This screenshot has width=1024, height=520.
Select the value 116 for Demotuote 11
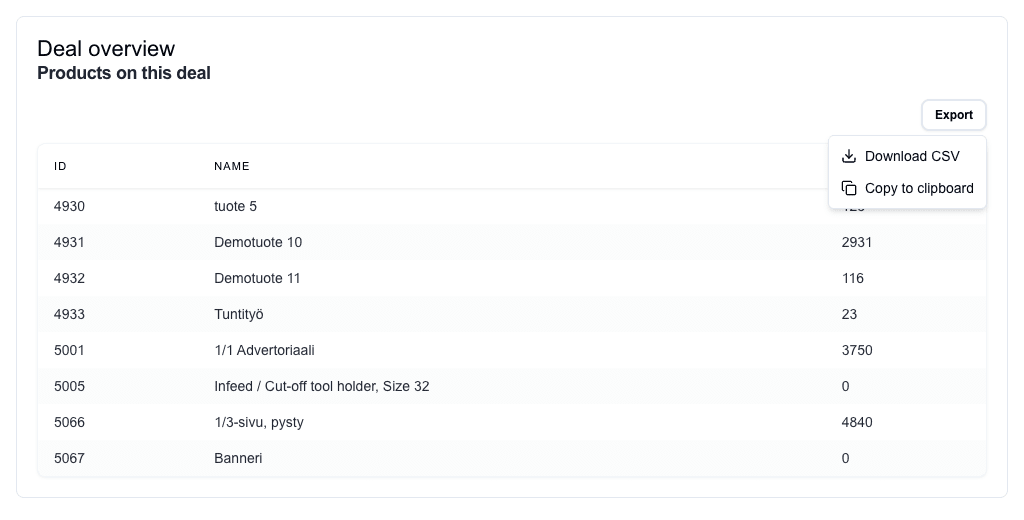tap(853, 278)
